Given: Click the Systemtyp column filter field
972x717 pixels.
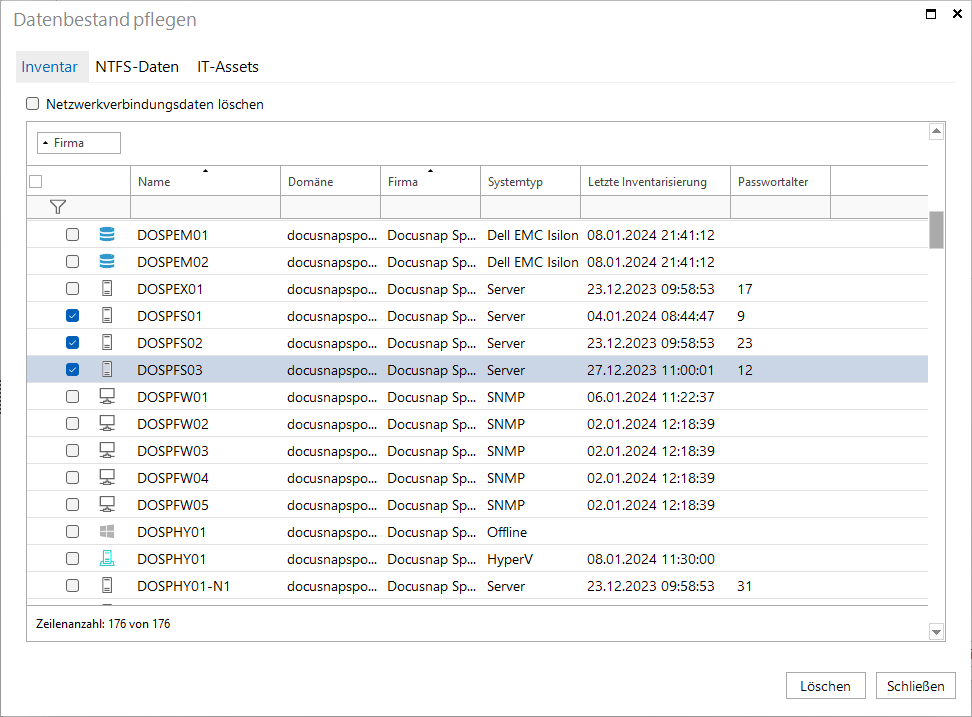Looking at the screenshot, I should coord(531,207).
